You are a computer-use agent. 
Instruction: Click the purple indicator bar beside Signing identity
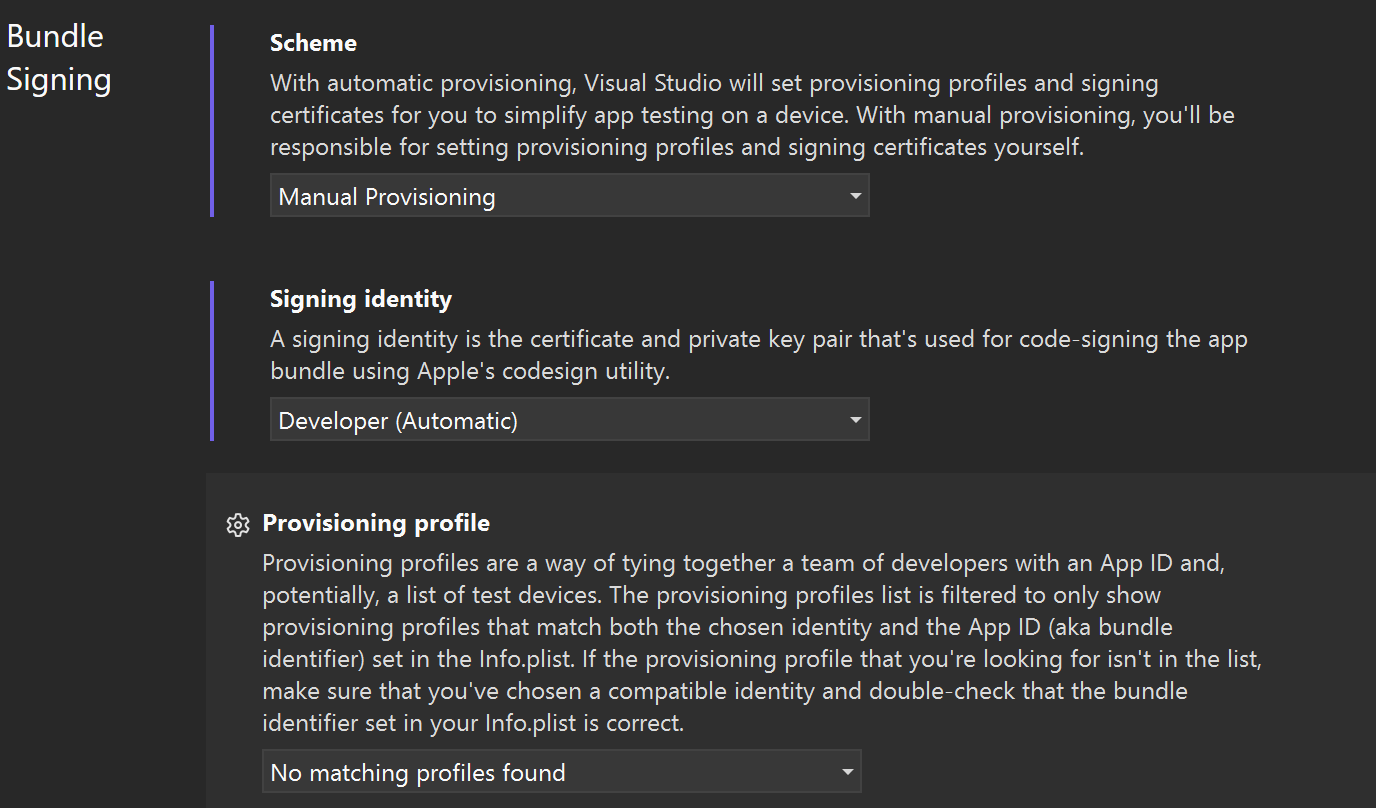point(212,360)
